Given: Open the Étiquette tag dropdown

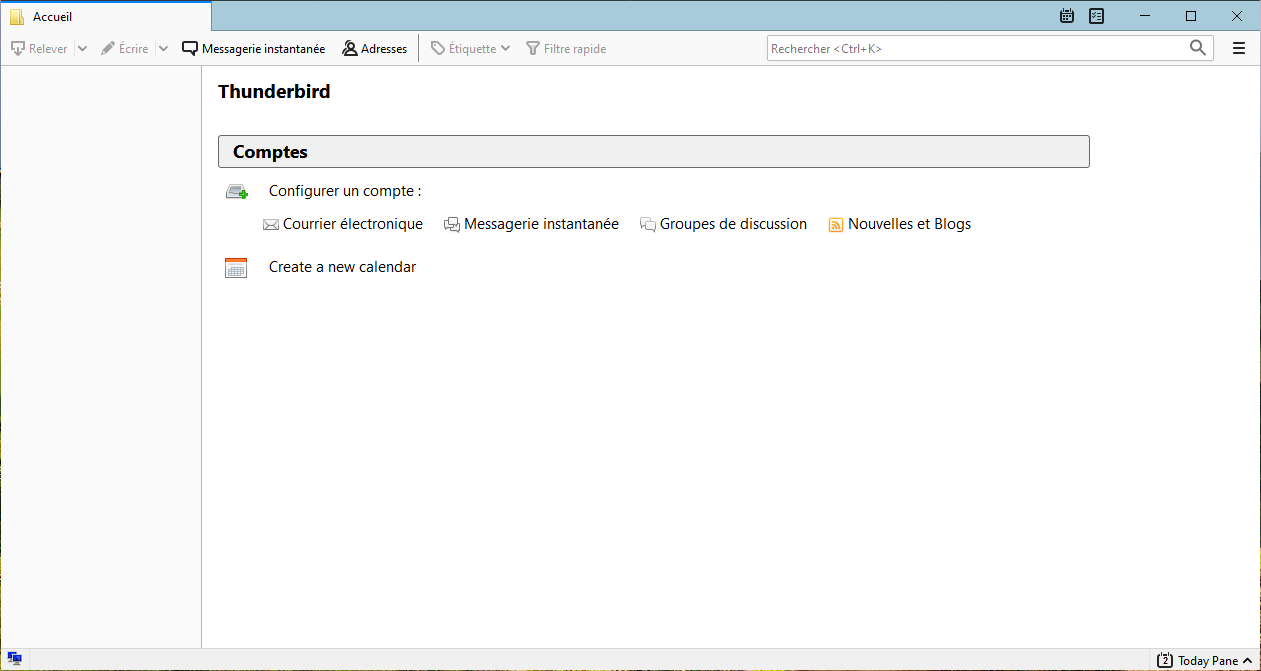Looking at the screenshot, I should pos(470,48).
